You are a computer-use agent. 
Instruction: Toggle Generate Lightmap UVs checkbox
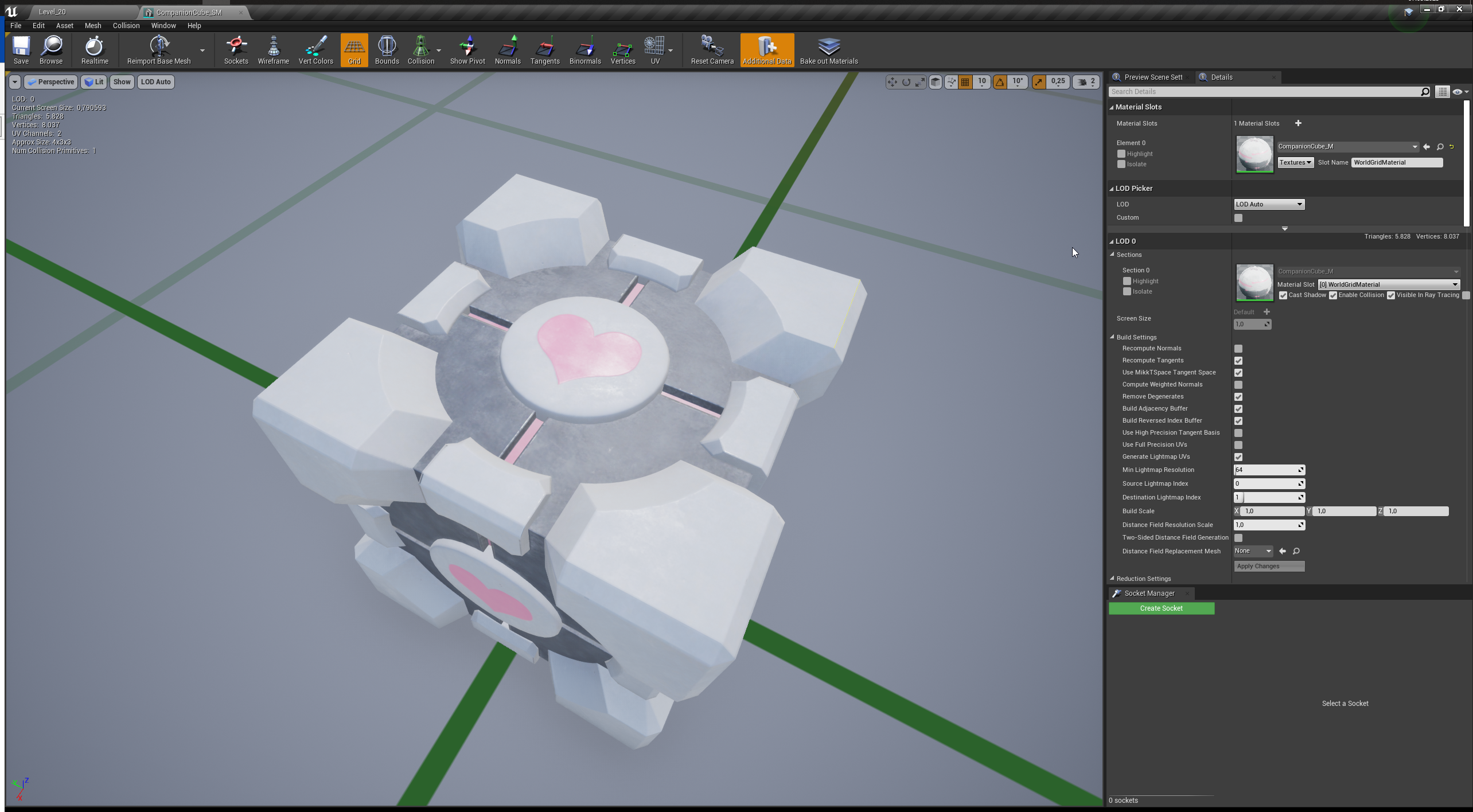pyautogui.click(x=1238, y=457)
